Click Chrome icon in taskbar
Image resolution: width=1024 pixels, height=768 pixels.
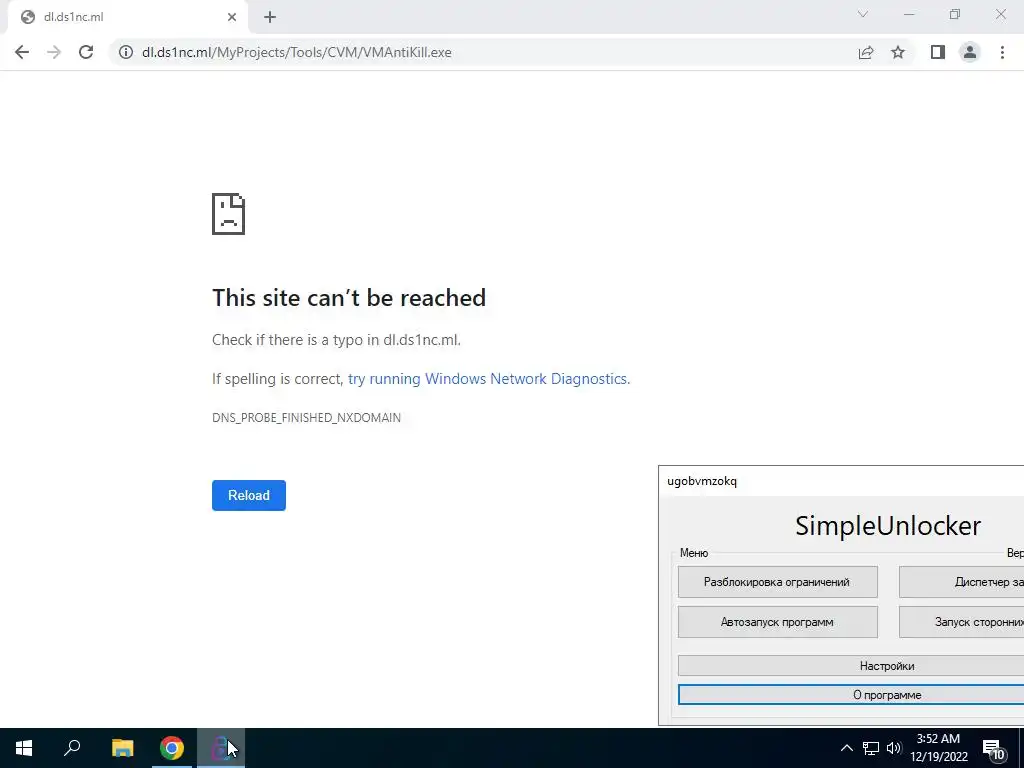tap(172, 748)
